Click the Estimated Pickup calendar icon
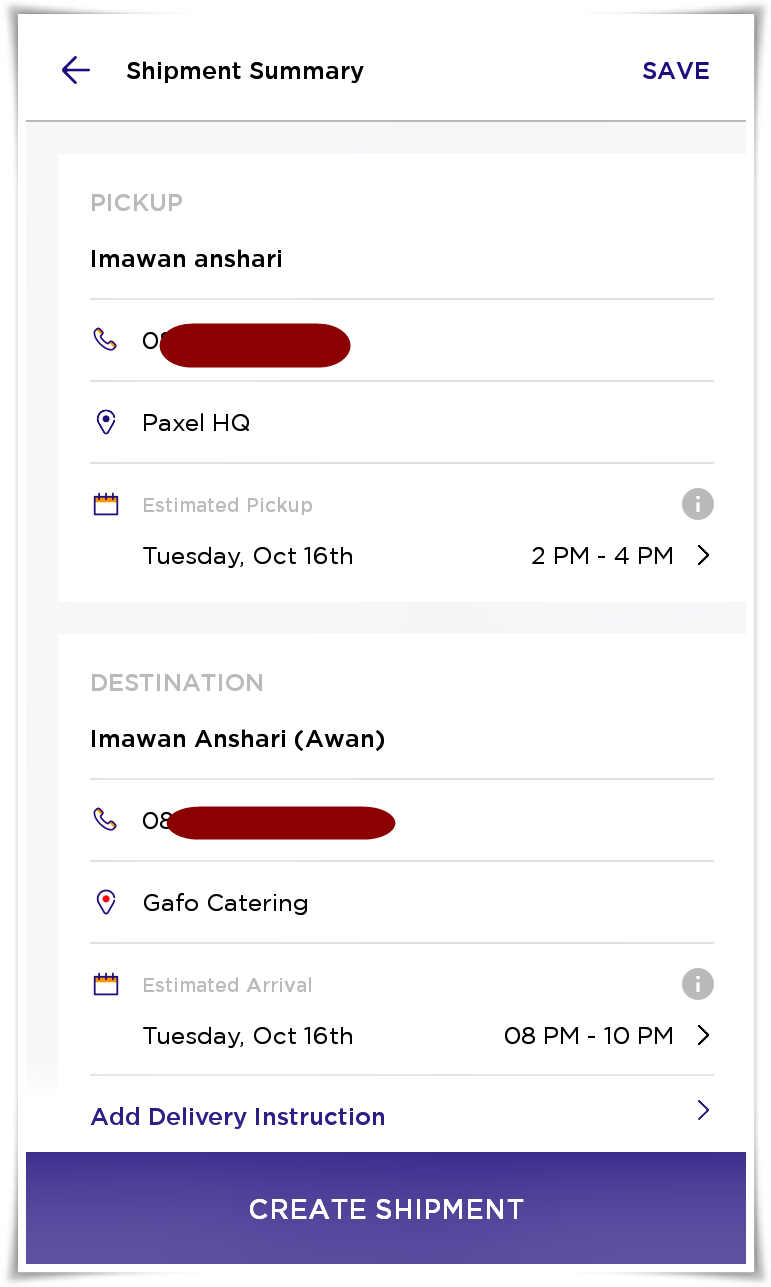771x1287 pixels. click(106, 505)
